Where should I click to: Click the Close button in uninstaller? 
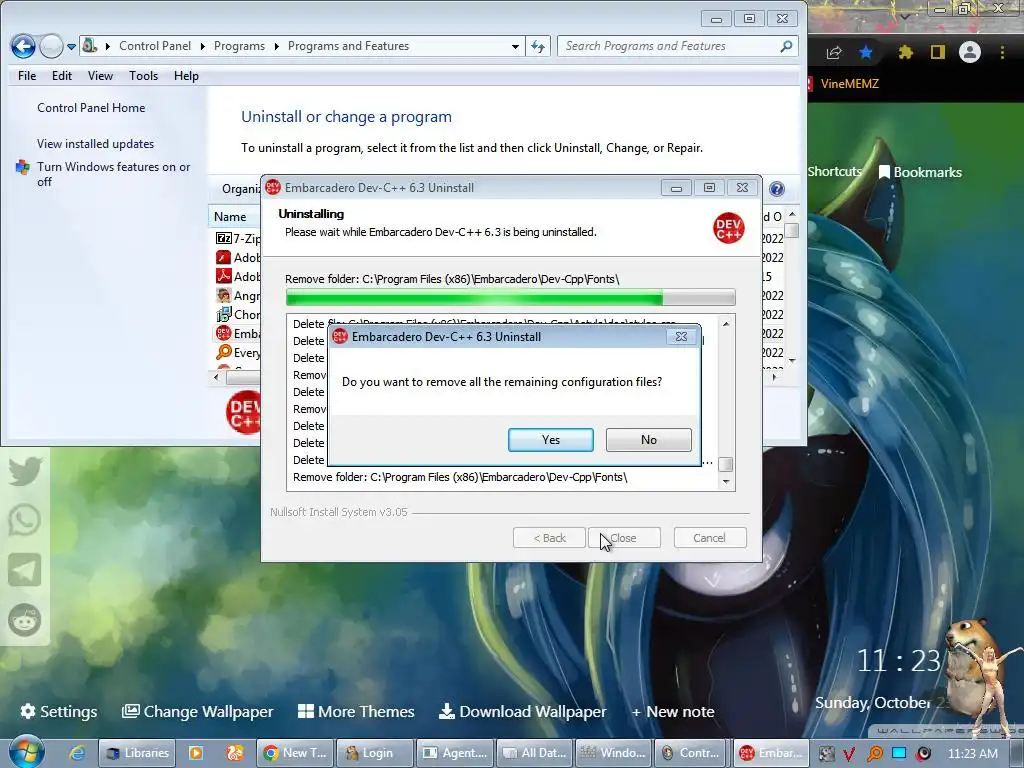624,537
